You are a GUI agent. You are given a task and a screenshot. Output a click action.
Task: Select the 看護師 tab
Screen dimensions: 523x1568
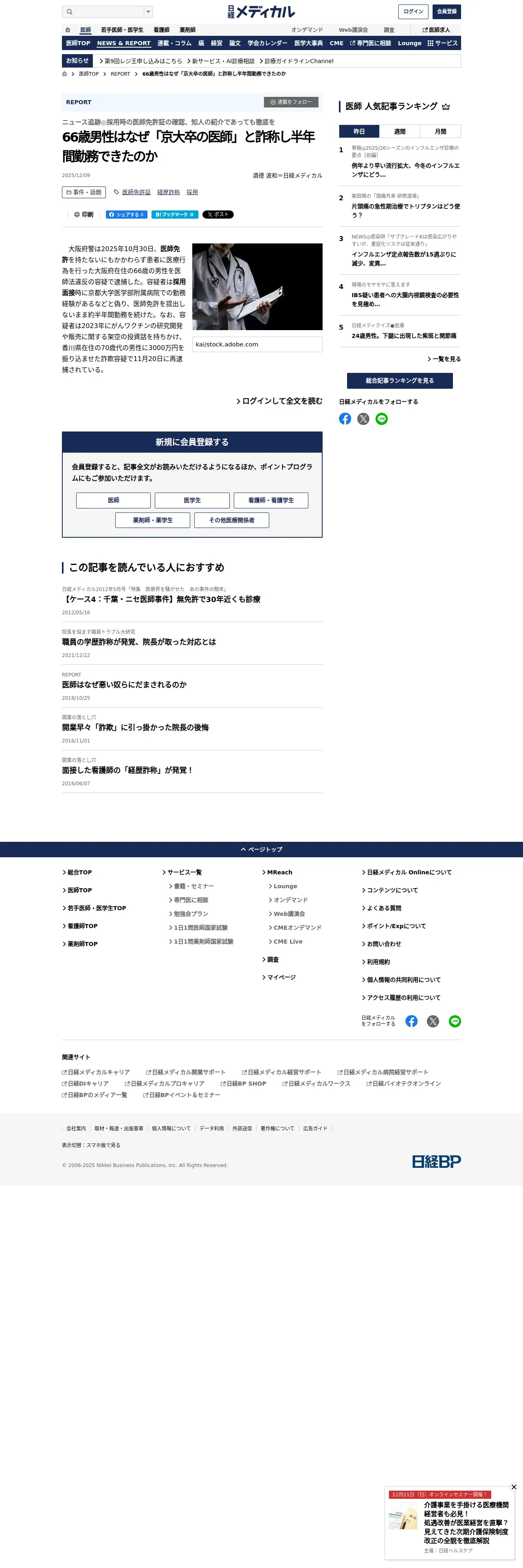tap(161, 30)
